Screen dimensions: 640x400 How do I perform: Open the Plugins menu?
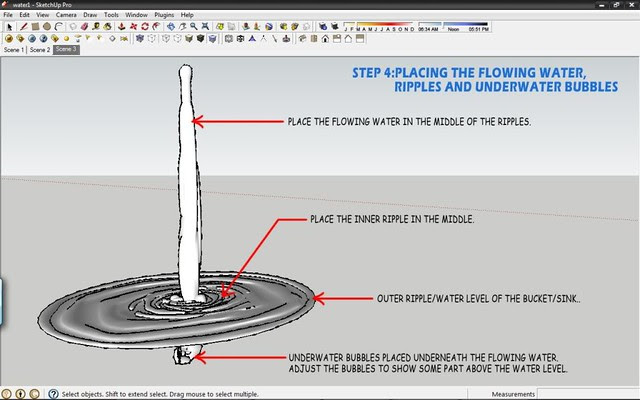(164, 15)
